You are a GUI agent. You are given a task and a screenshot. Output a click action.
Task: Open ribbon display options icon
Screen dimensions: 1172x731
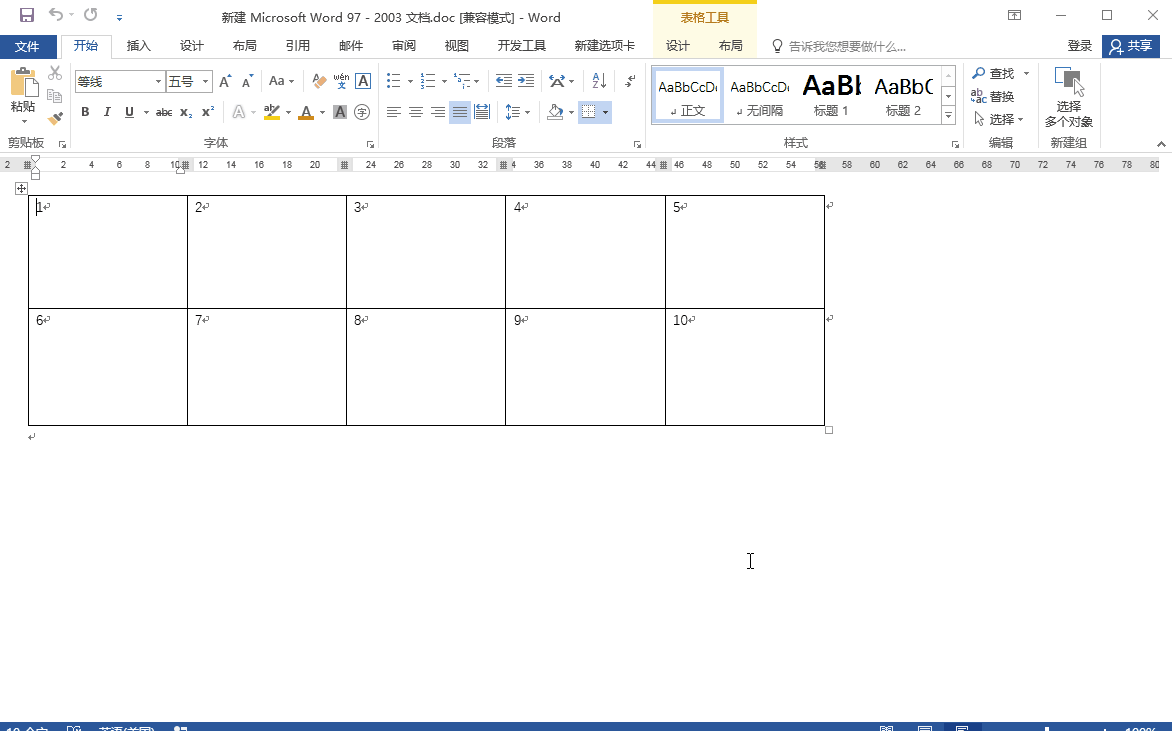(1014, 15)
